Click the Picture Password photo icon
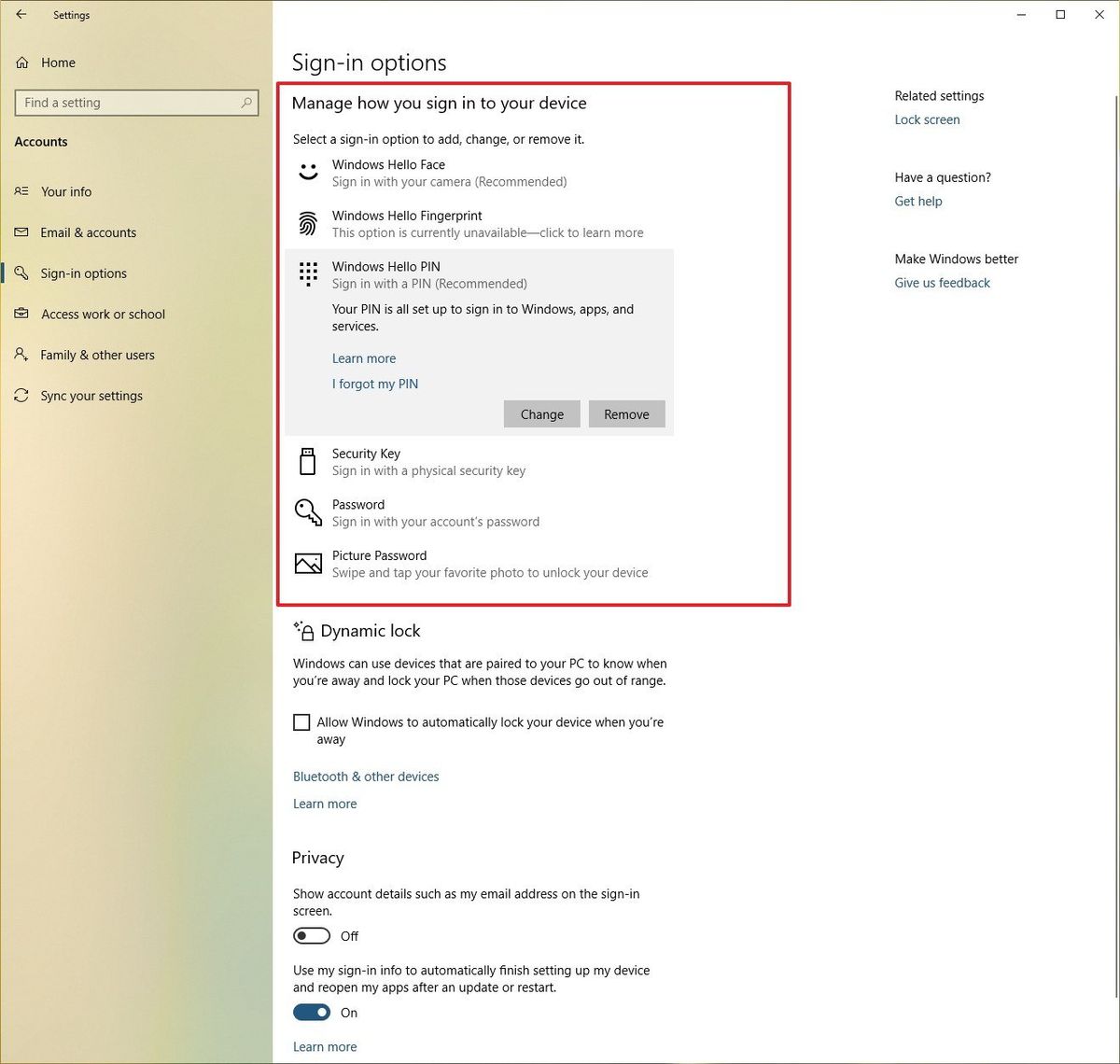 [308, 563]
